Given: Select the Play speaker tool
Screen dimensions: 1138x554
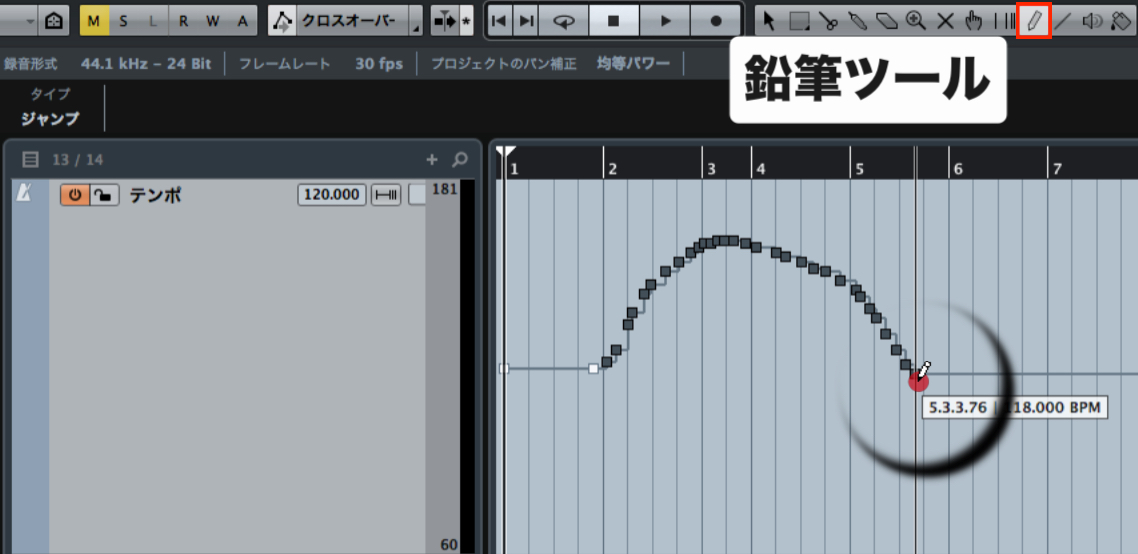Looking at the screenshot, I should pos(1092,21).
